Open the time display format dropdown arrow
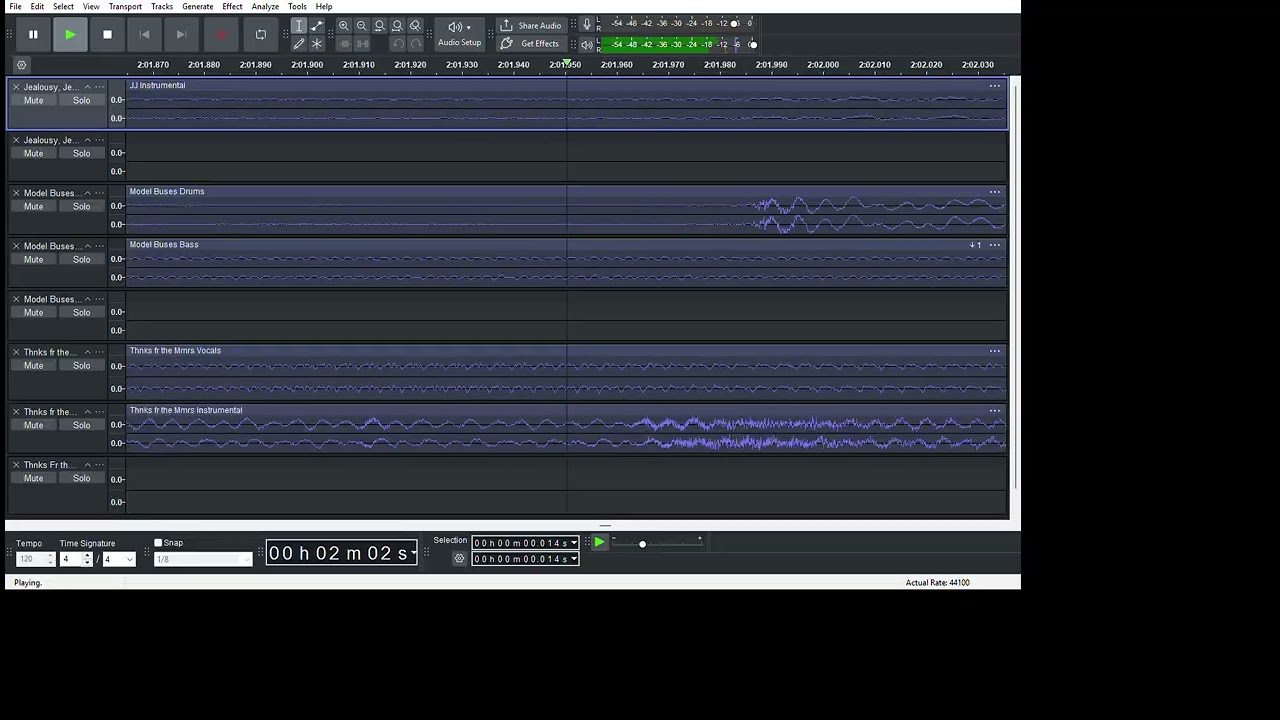This screenshot has height=720, width=1280. tap(413, 553)
